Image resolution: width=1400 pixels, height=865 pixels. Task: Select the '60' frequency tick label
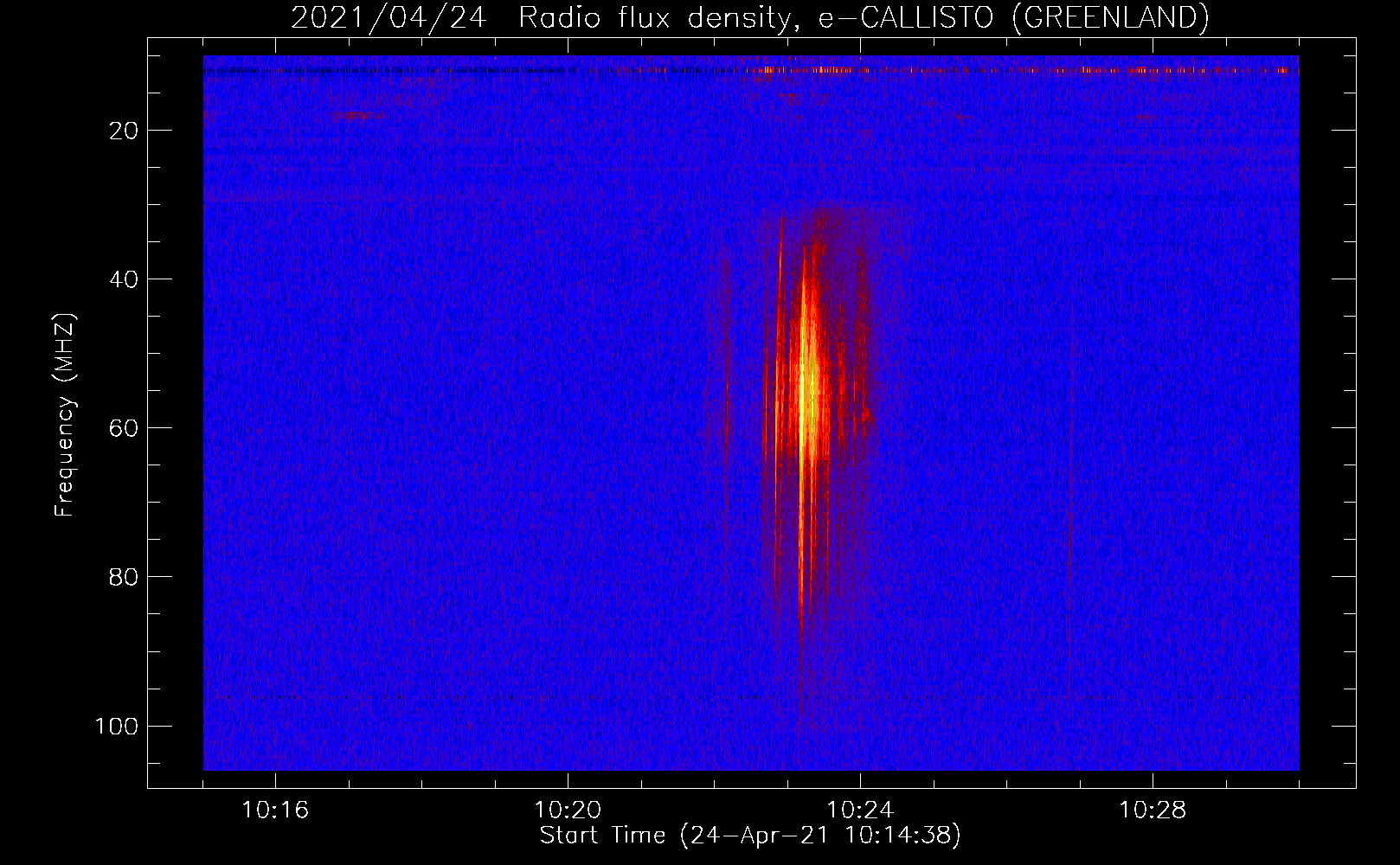pyautogui.click(x=124, y=428)
